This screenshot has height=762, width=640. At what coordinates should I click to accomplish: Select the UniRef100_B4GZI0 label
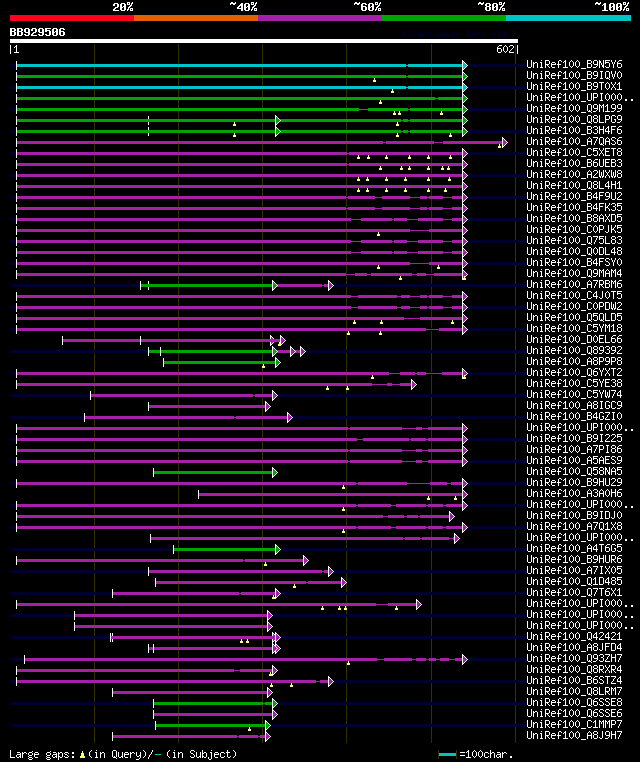coord(574,416)
